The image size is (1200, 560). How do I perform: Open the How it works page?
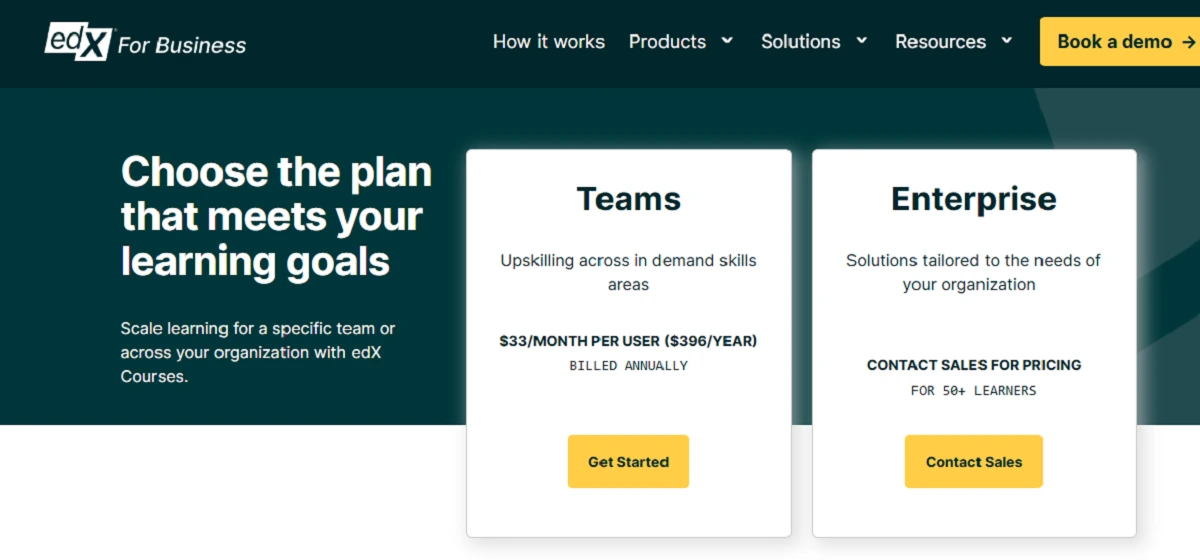coord(548,42)
